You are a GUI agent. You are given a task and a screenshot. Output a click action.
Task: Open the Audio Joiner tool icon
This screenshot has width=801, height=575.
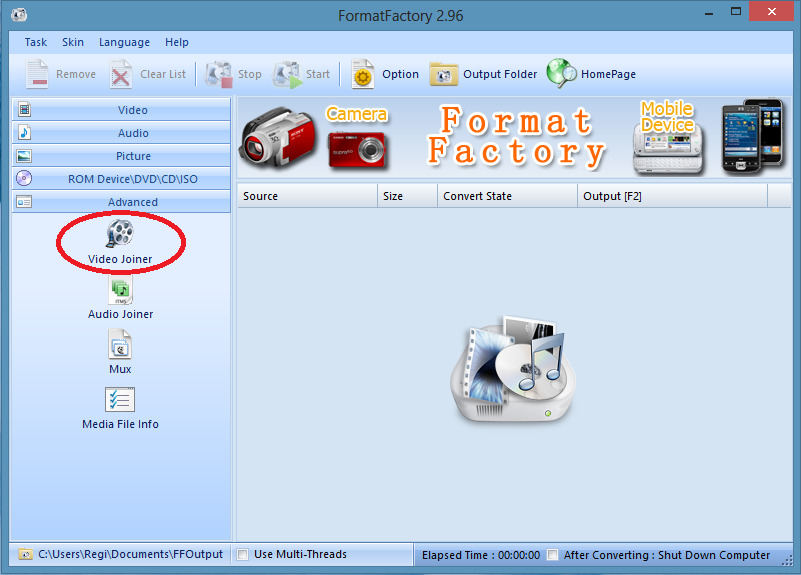pos(121,290)
